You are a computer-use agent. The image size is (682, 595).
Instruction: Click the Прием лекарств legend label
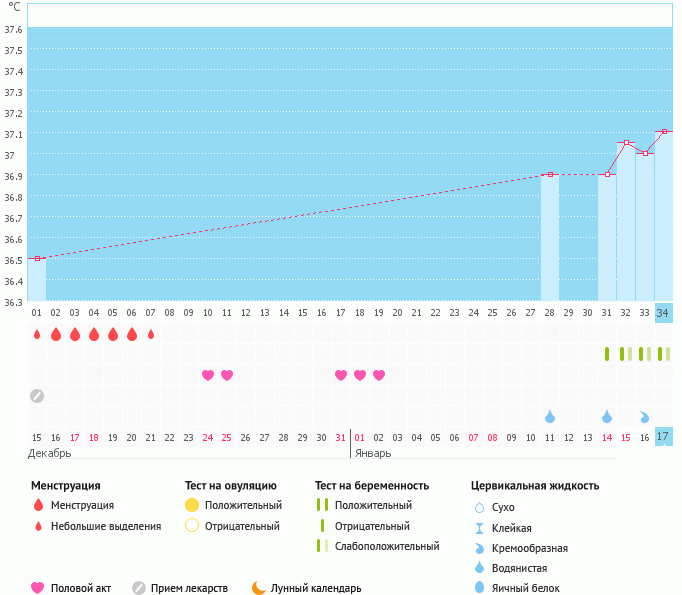[189, 588]
